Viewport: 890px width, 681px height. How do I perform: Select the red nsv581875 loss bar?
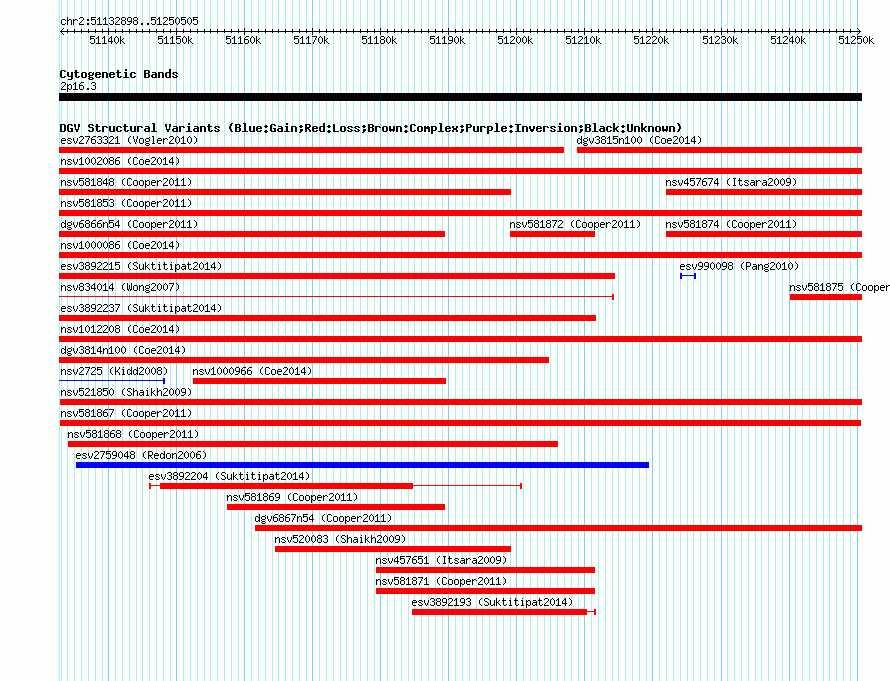click(x=826, y=297)
